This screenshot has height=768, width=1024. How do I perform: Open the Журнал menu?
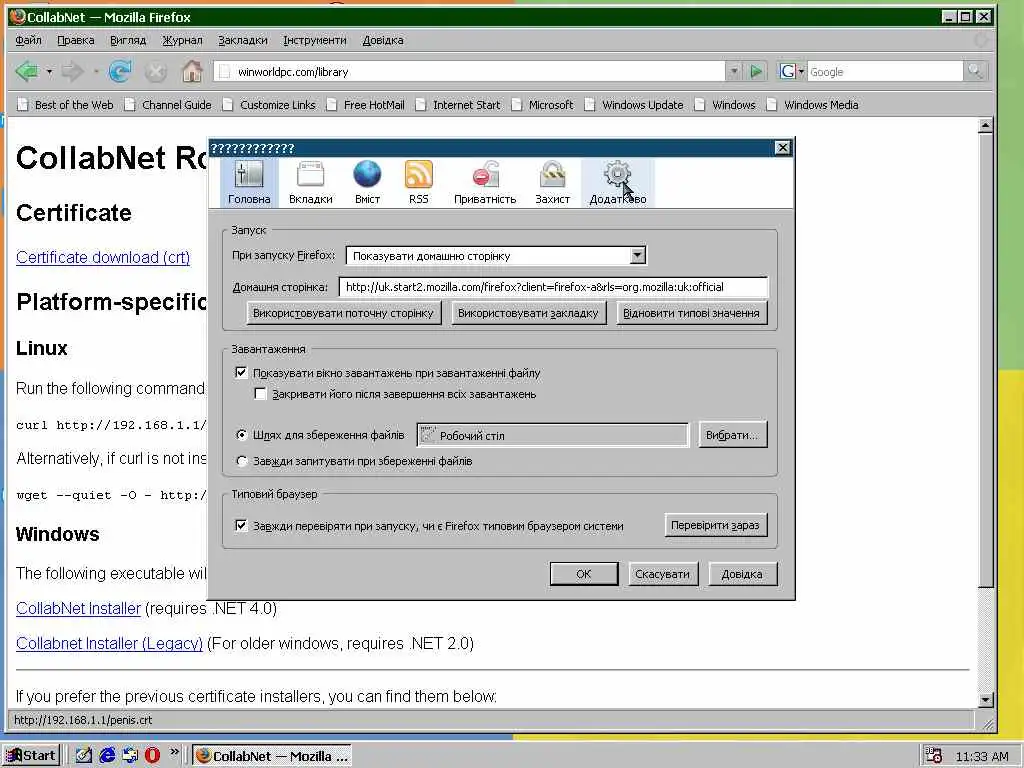pos(182,40)
